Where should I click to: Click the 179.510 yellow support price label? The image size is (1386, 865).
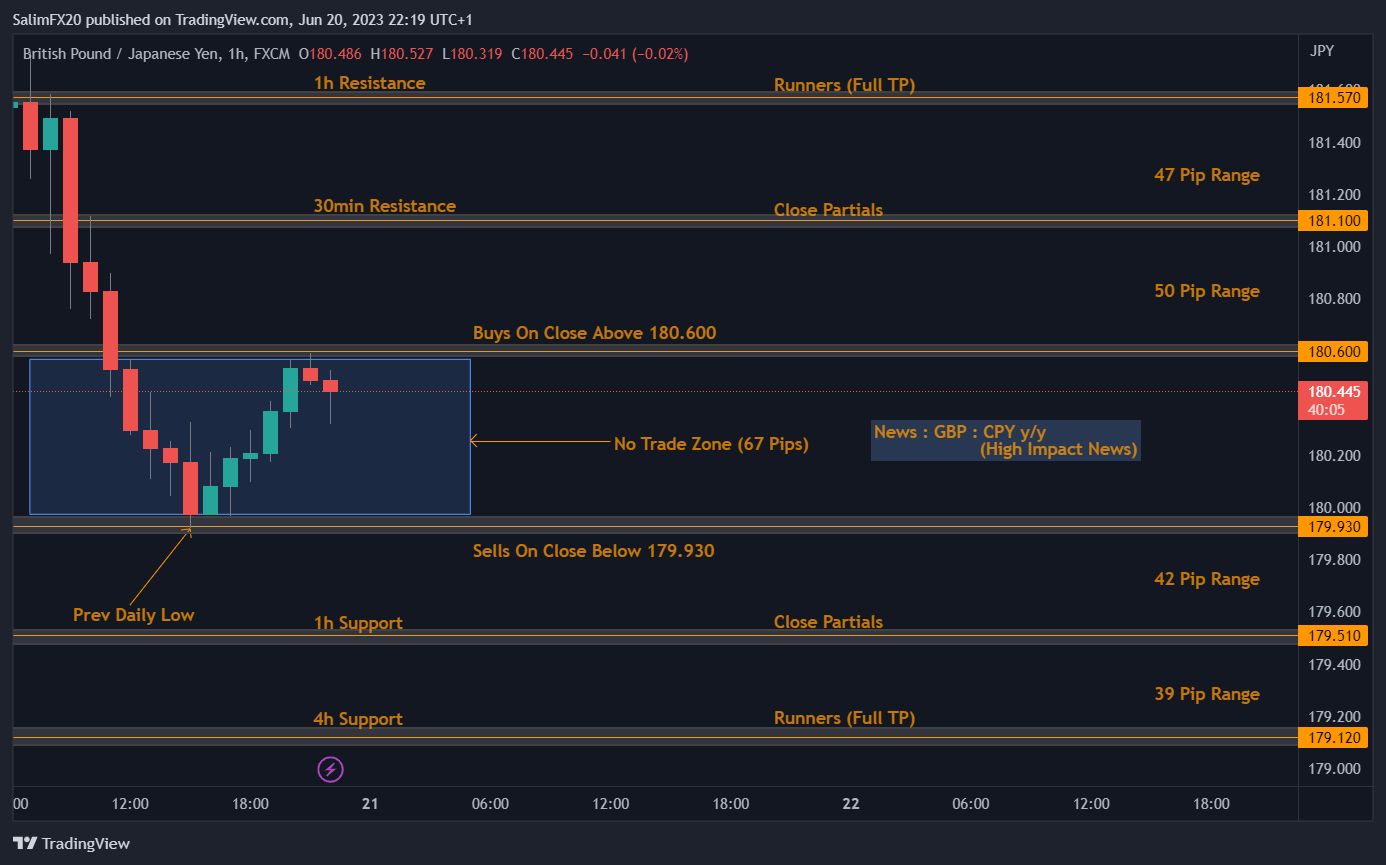tap(1335, 635)
